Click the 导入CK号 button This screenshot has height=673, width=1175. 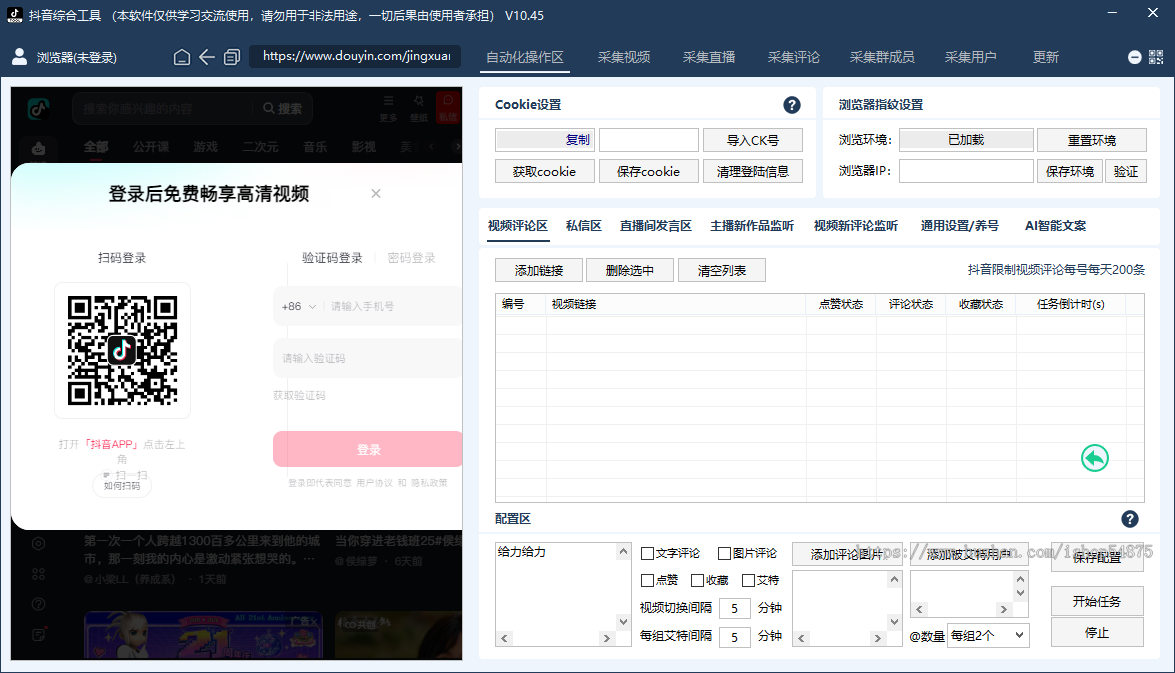pyautogui.click(x=753, y=140)
